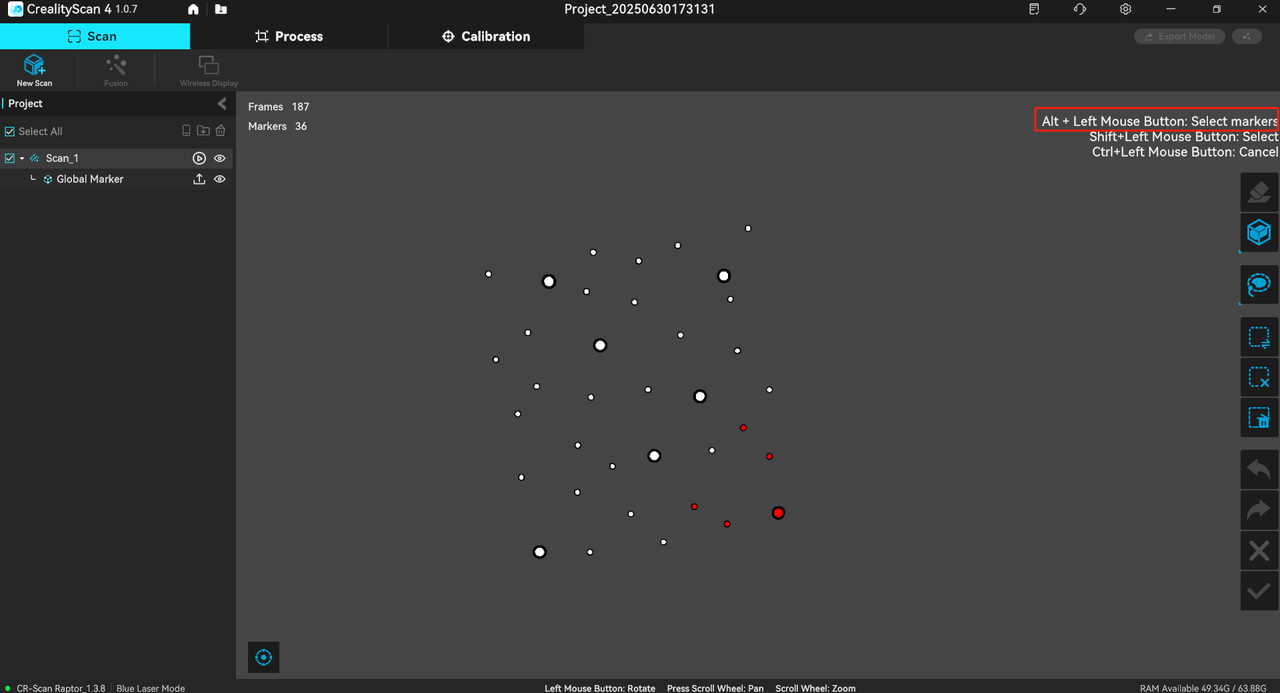The width and height of the screenshot is (1280, 693).
Task: Open the Calibration tab
Action: point(486,36)
